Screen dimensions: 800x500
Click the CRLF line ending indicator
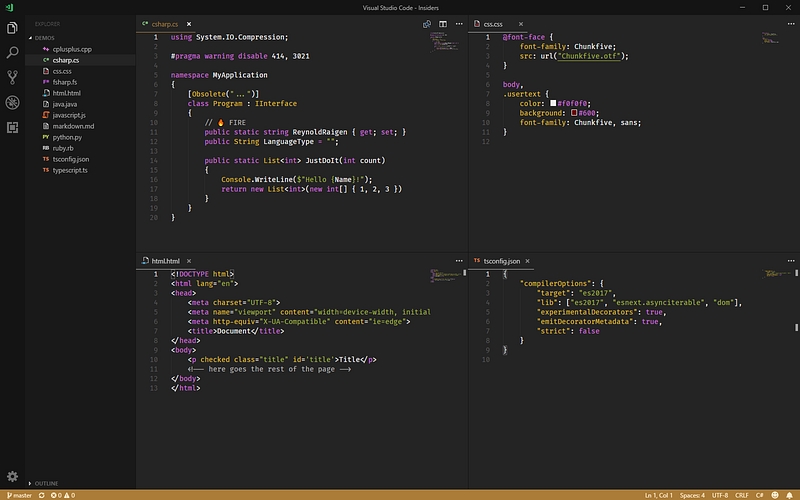[x=741, y=495]
